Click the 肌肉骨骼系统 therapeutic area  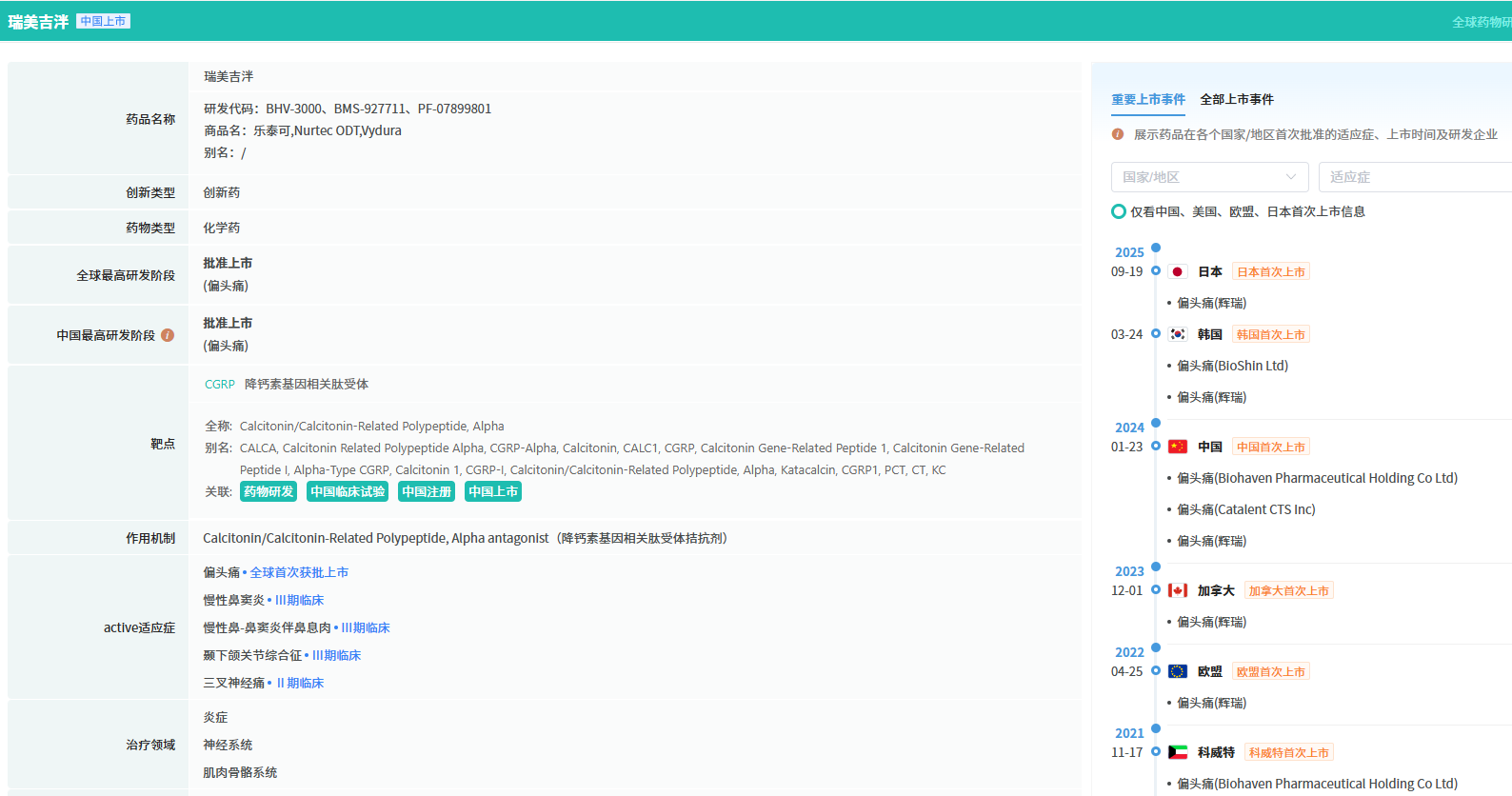(240, 772)
